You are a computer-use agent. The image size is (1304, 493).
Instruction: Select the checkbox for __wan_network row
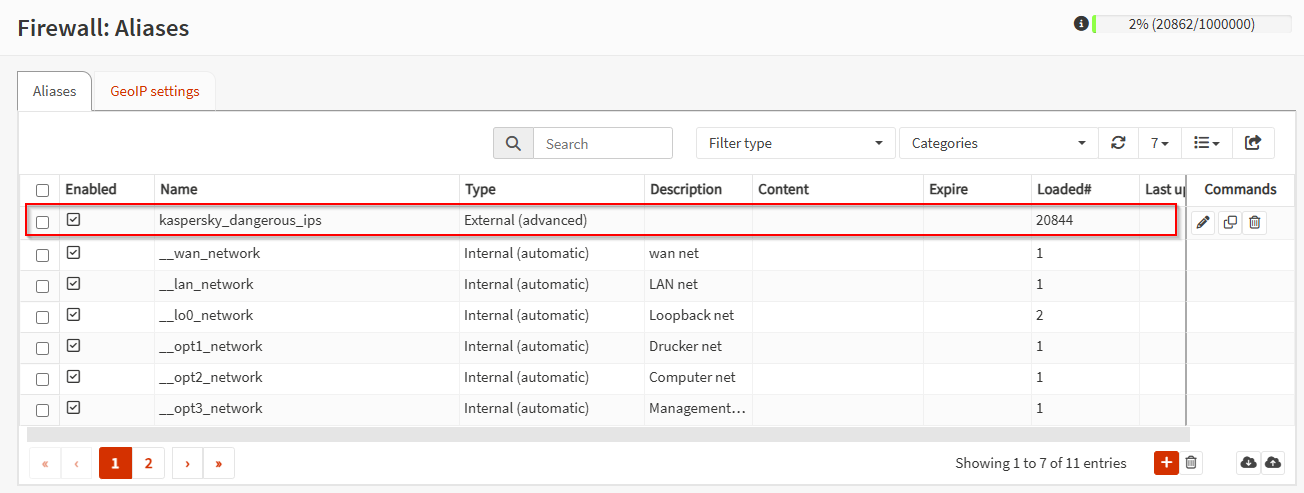click(42, 255)
